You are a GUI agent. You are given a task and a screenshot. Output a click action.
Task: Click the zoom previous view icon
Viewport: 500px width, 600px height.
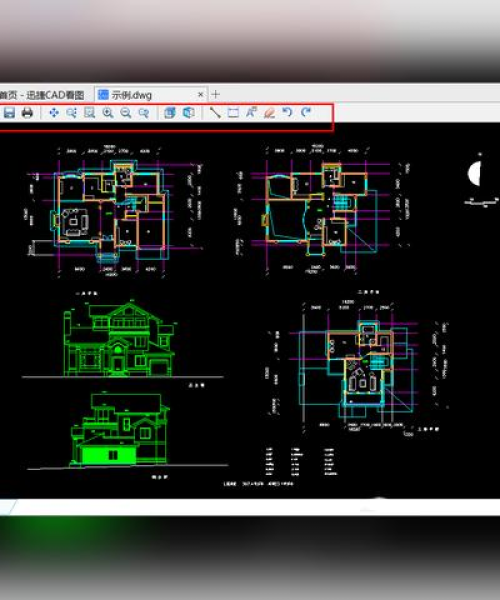[x=144, y=112]
